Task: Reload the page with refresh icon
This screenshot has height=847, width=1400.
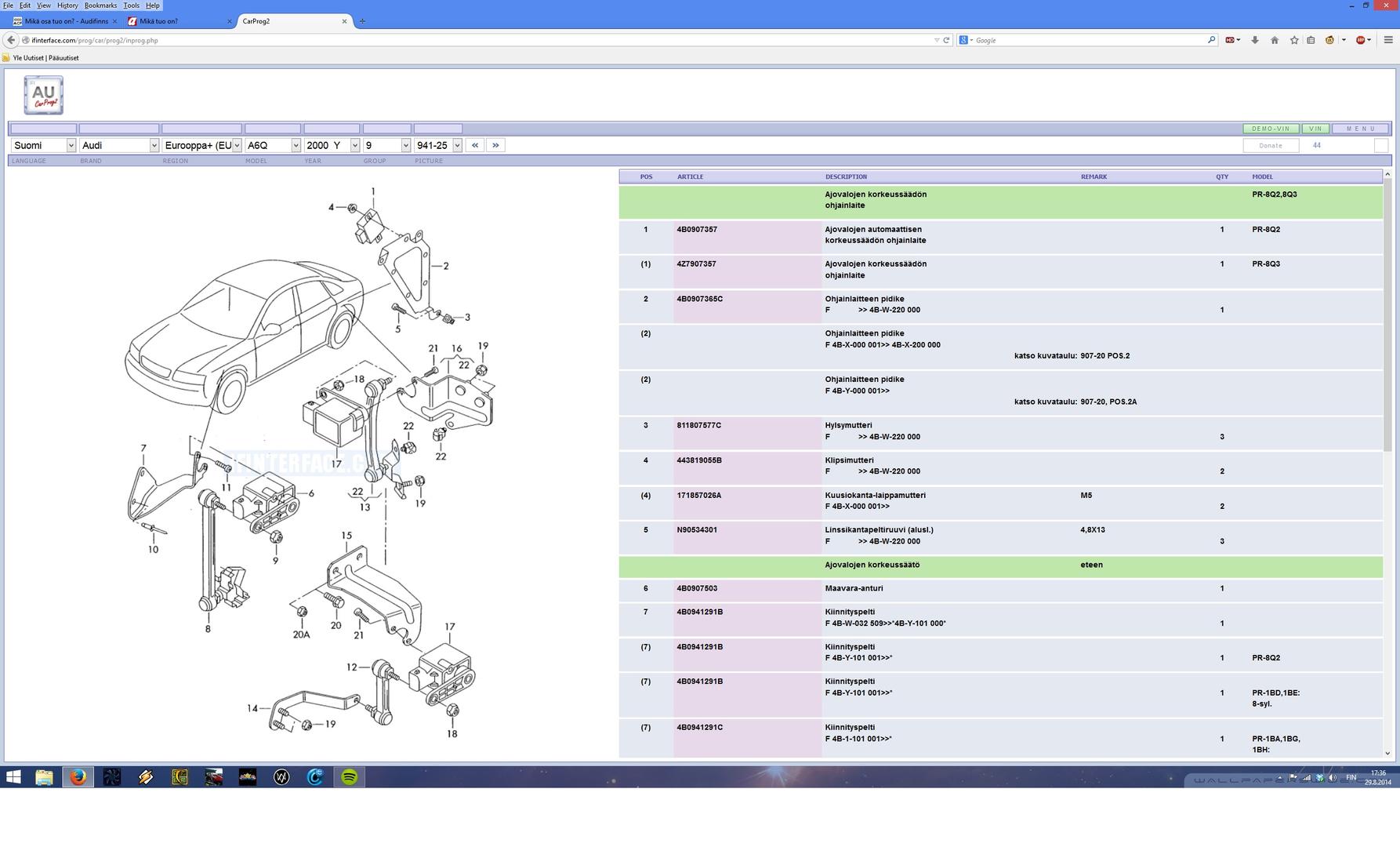Action: (946, 40)
